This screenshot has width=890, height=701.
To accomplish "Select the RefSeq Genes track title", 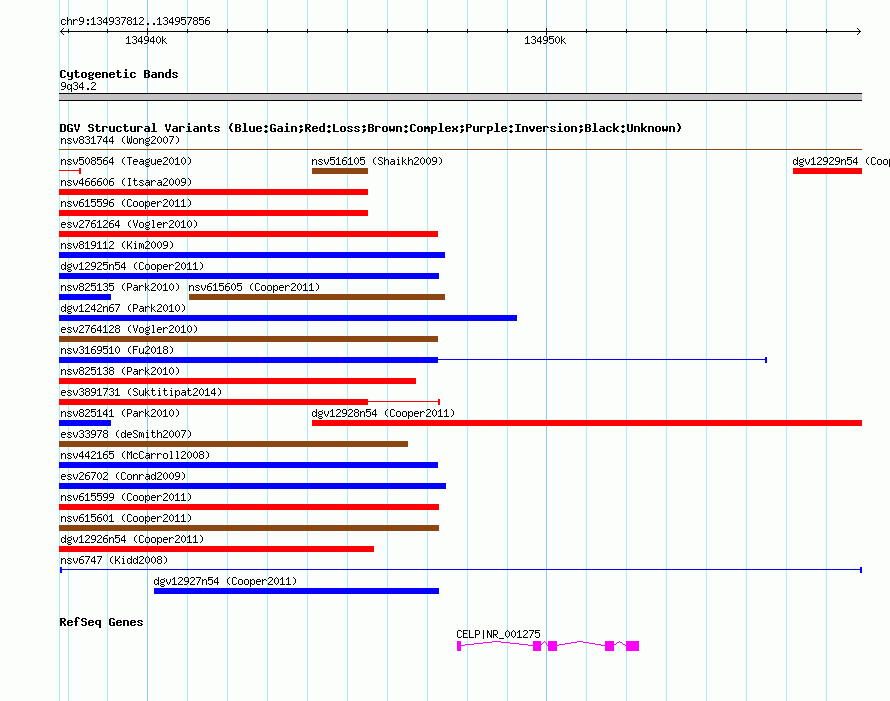I will [x=101, y=622].
